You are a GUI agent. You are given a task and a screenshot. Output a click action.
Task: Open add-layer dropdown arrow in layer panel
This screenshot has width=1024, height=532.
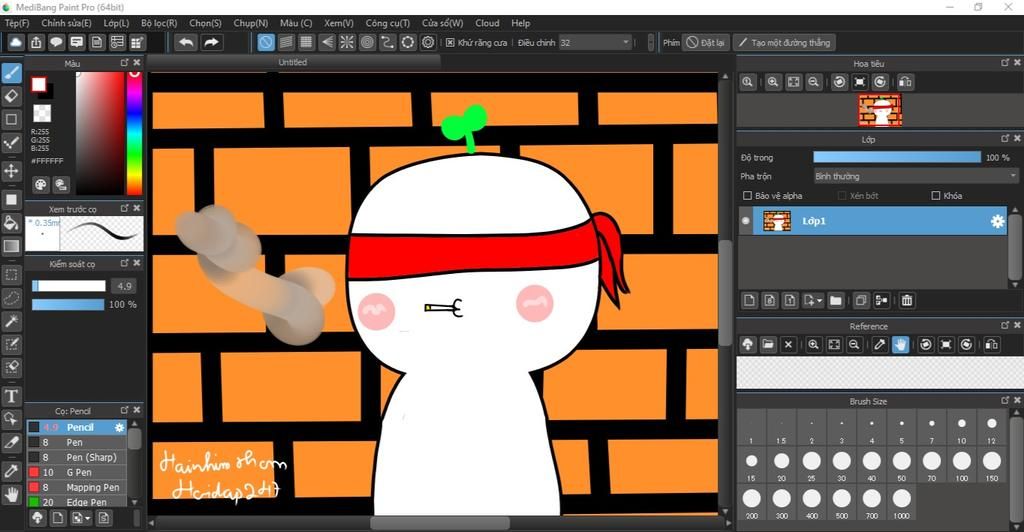point(819,301)
